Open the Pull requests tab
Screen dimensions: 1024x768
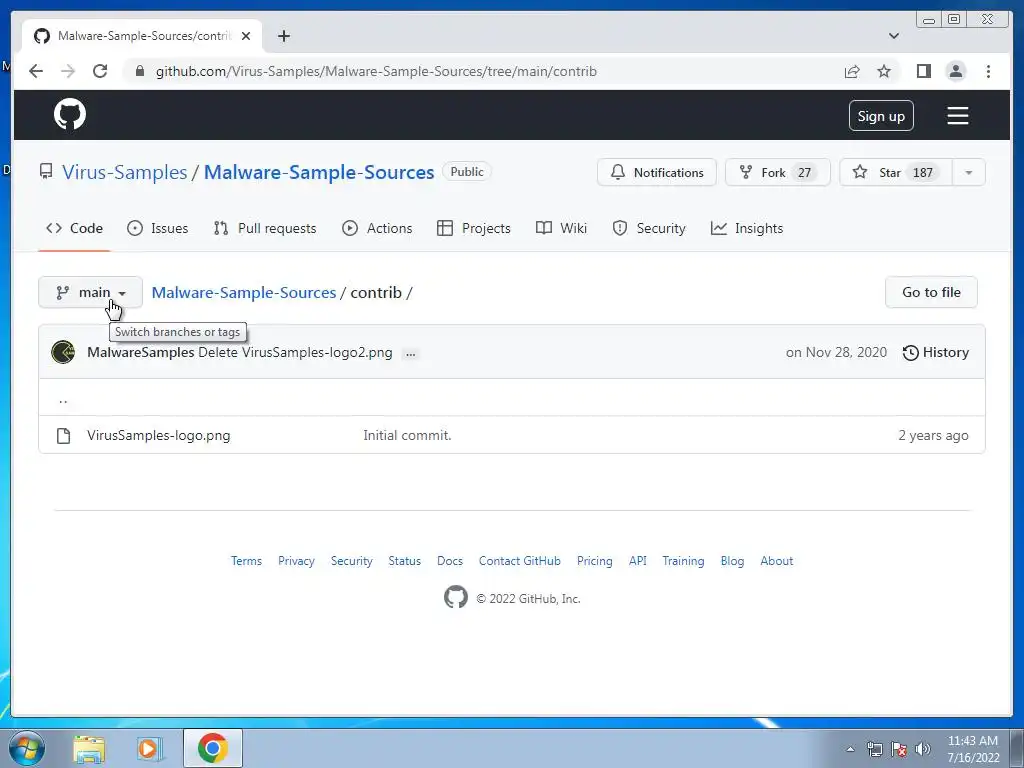[265, 228]
